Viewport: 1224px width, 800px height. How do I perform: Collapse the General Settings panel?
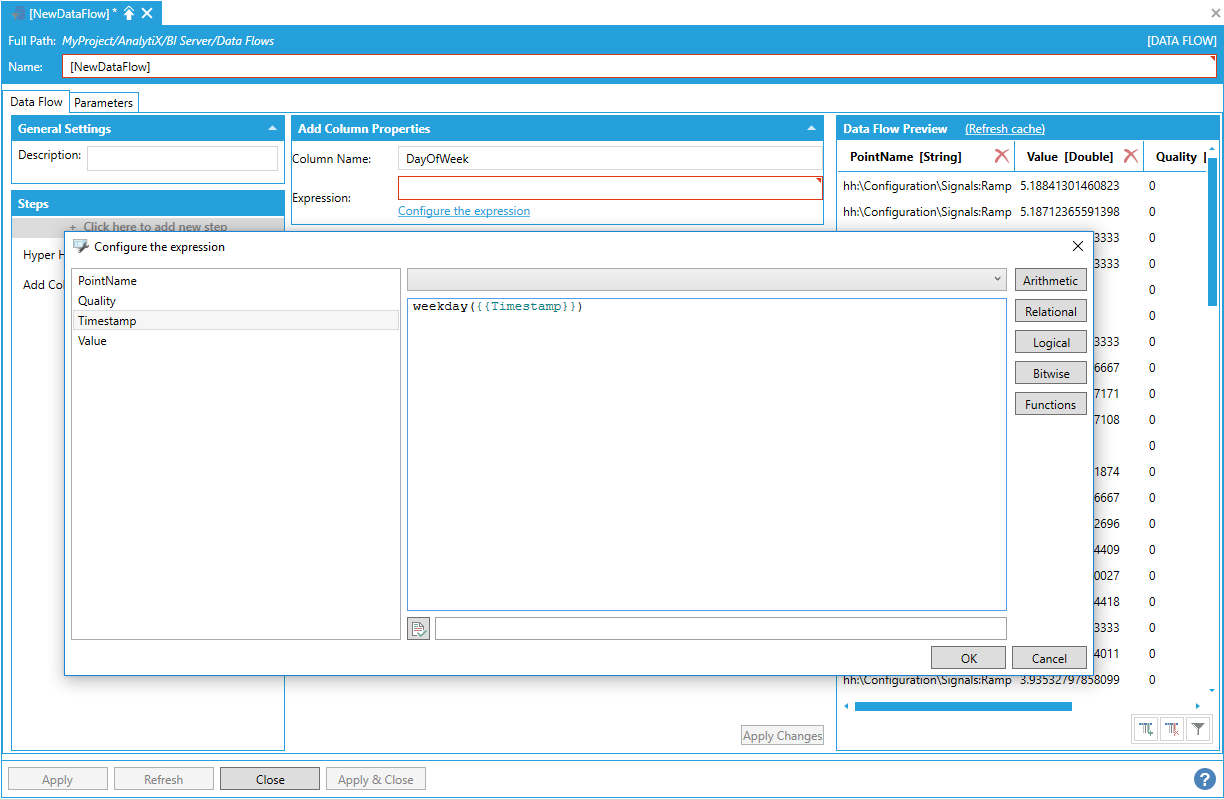point(273,129)
